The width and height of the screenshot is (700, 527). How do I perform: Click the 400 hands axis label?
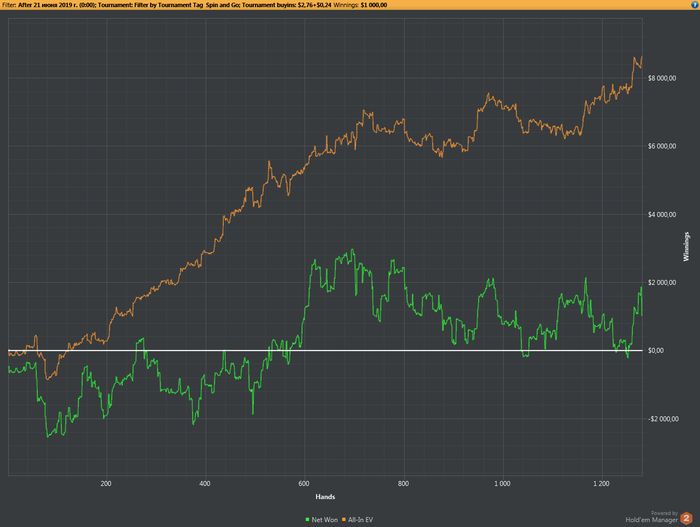[205, 484]
